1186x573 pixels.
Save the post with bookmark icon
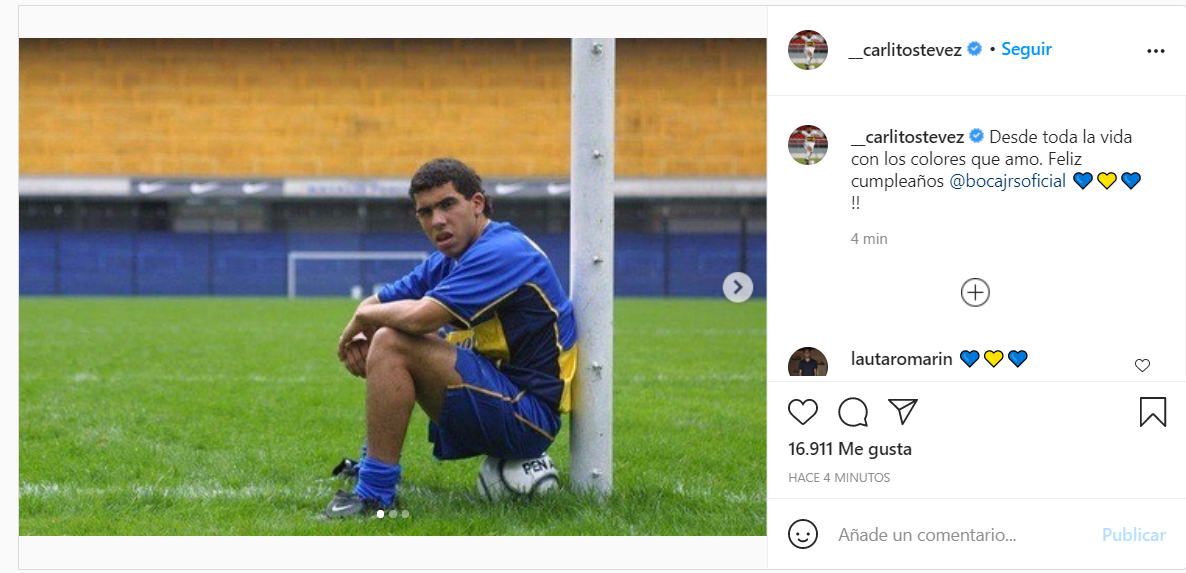point(1152,412)
